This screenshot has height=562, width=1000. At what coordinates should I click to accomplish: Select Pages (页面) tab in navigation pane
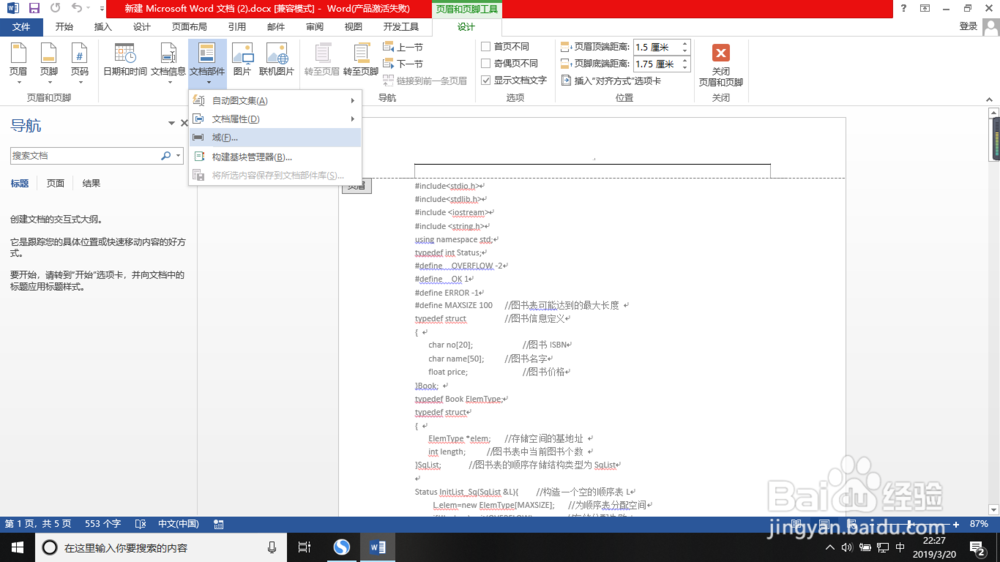click(55, 184)
